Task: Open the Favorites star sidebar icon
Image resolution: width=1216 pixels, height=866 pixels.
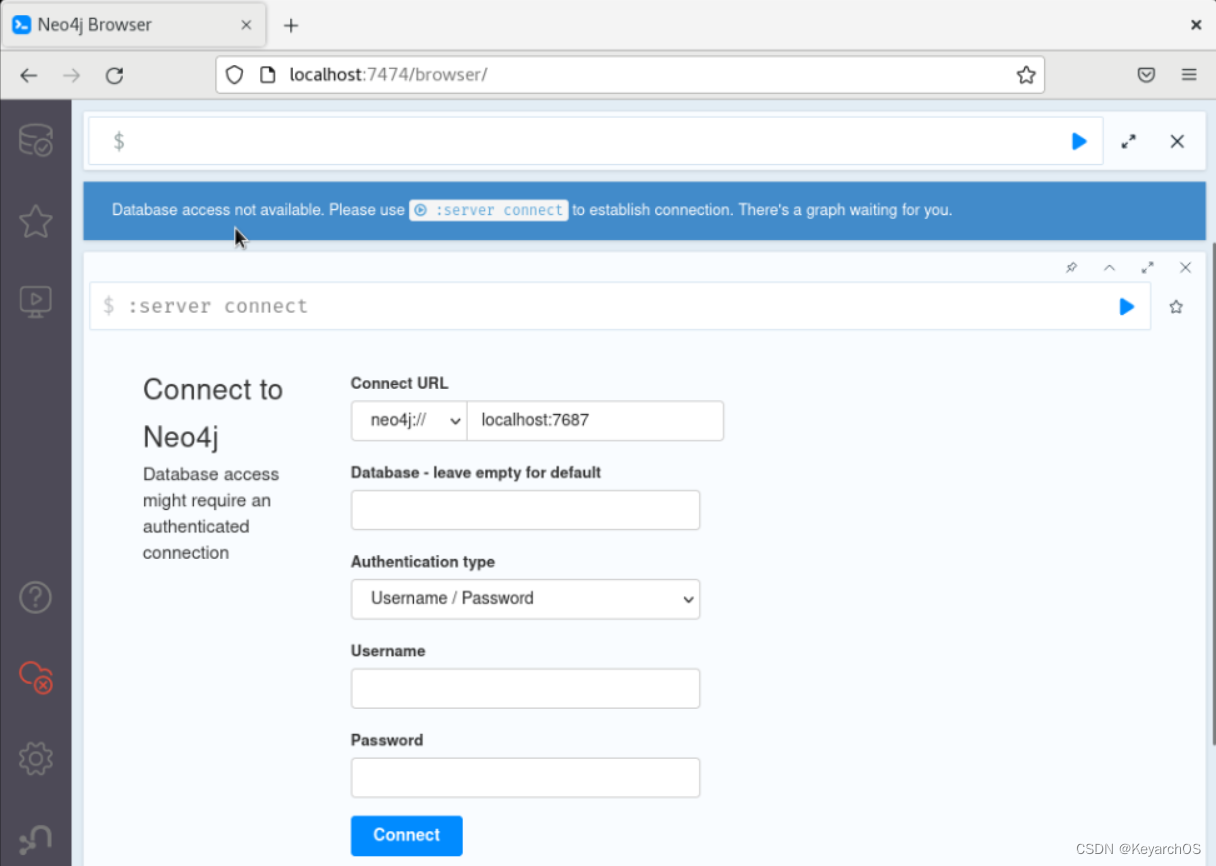Action: pyautogui.click(x=36, y=221)
